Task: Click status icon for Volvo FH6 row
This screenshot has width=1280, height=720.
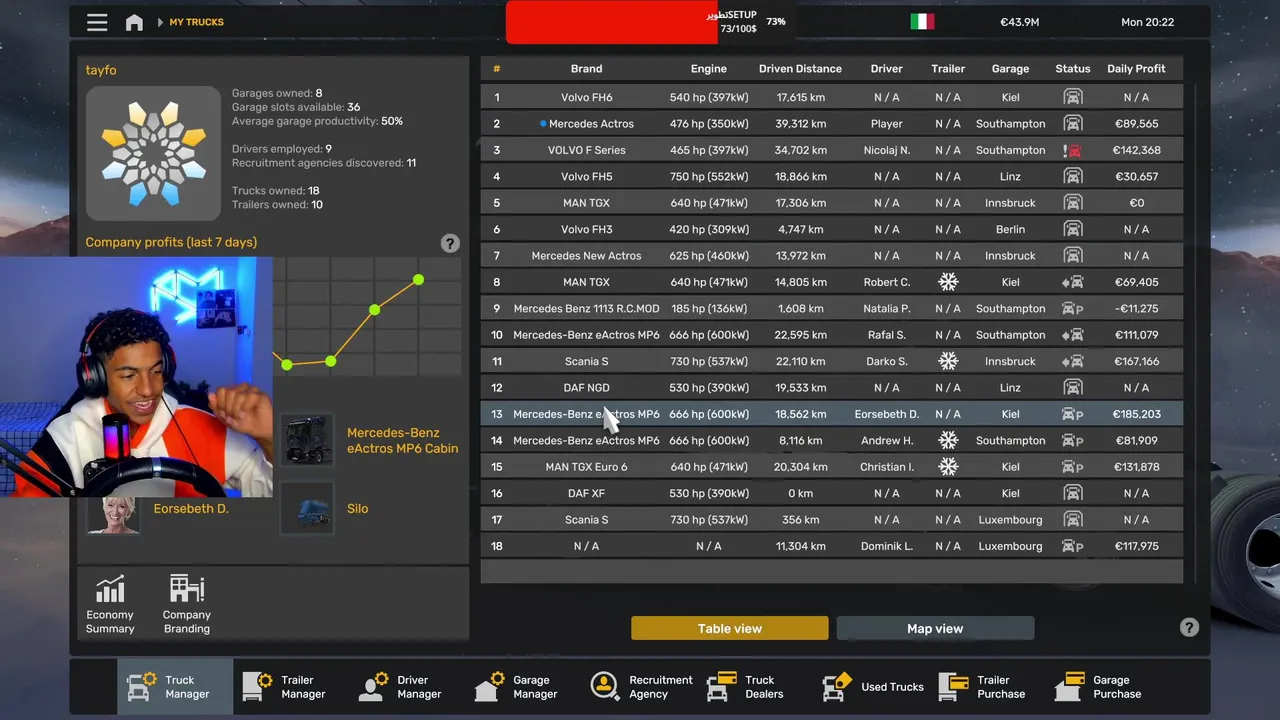Action: [1072, 97]
